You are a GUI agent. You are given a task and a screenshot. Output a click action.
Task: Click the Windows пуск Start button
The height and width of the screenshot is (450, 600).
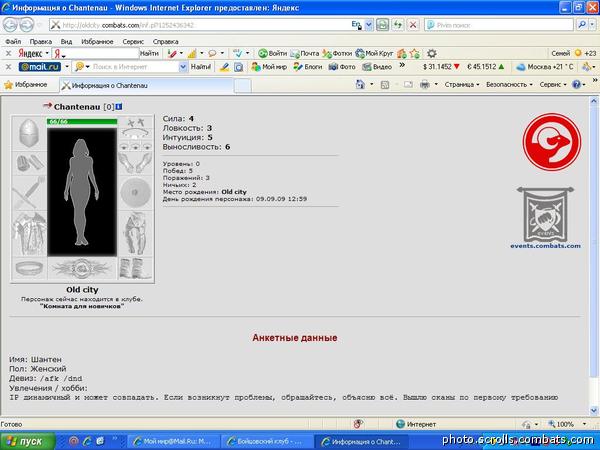pos(27,441)
